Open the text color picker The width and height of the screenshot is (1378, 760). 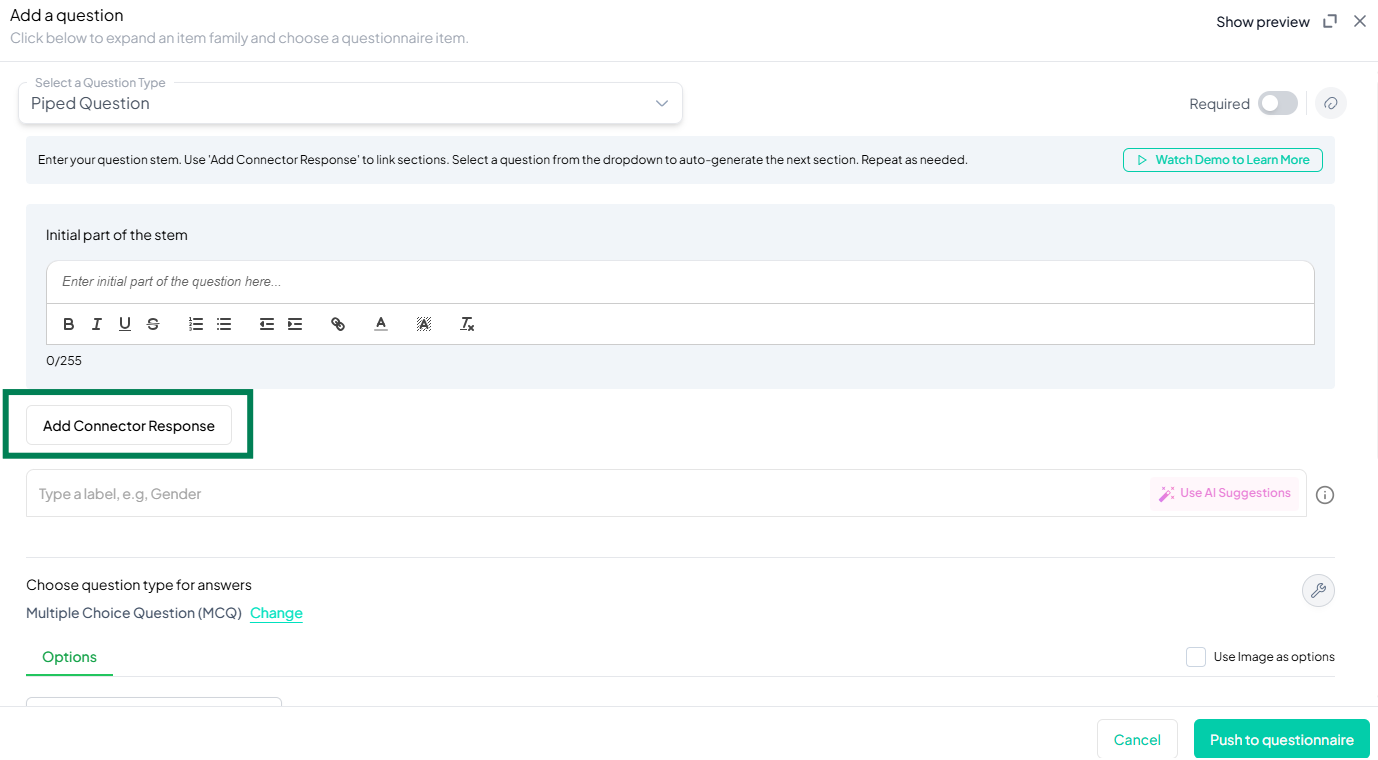(381, 324)
